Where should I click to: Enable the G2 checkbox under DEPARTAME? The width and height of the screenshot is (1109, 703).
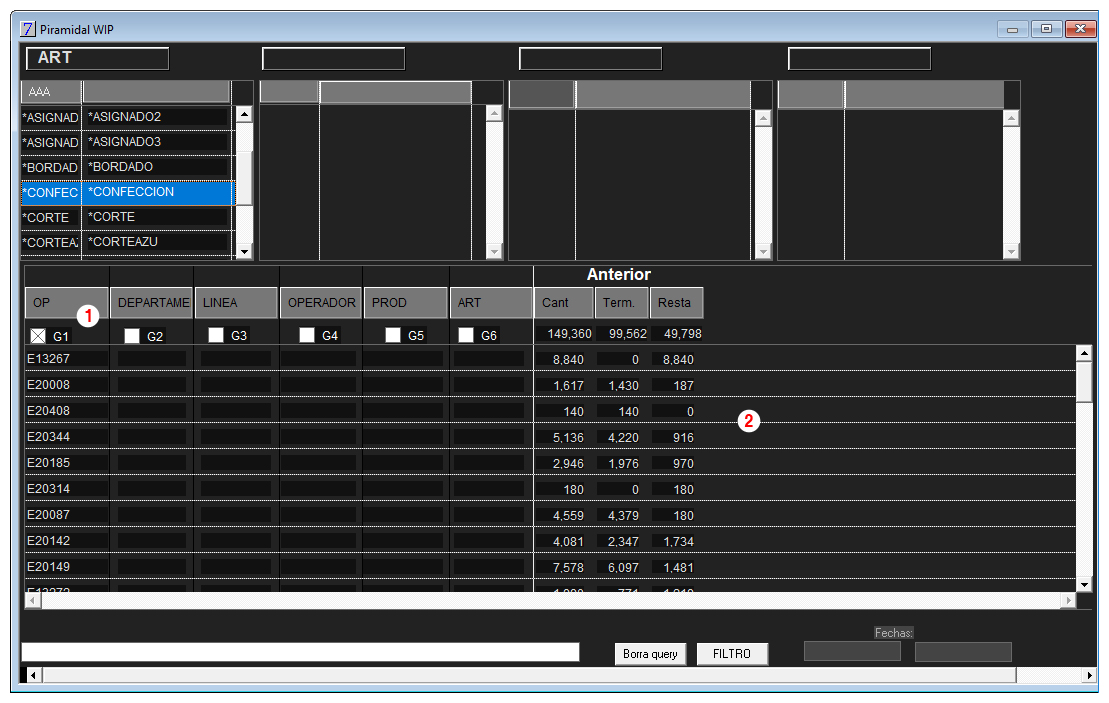click(x=132, y=336)
